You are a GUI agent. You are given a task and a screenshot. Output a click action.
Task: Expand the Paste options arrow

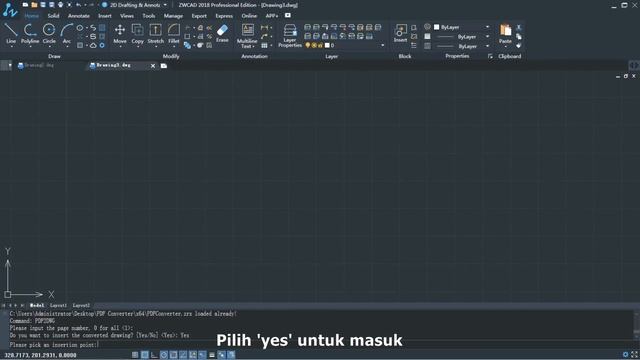point(505,47)
